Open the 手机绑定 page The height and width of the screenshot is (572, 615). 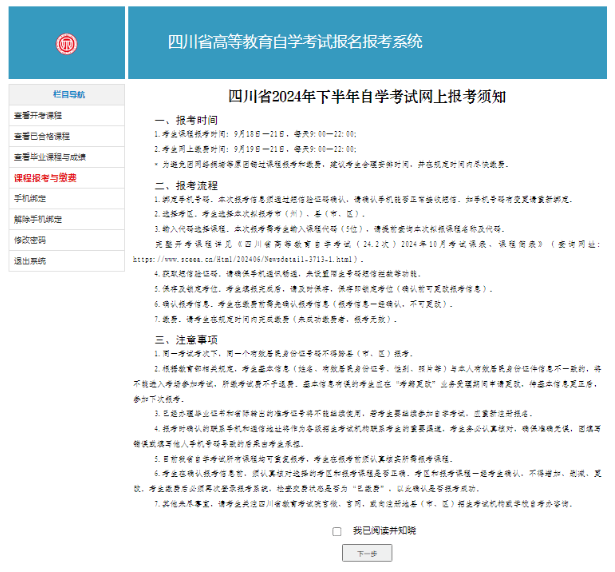pyautogui.click(x=30, y=198)
